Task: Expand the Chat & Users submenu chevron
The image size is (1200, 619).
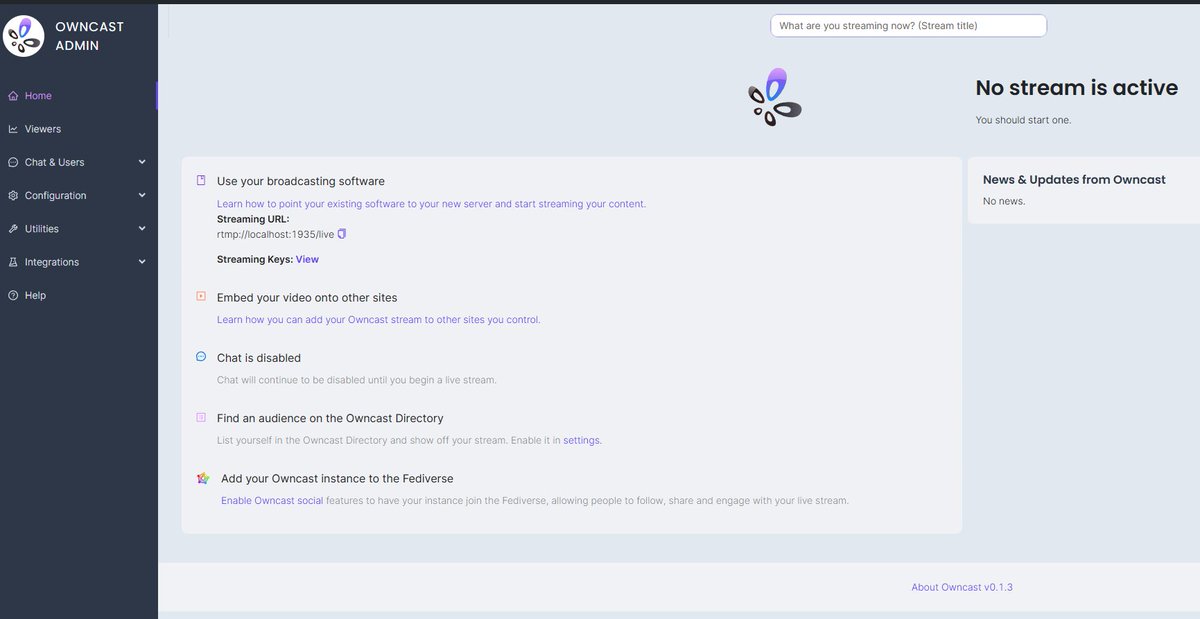Action: pos(142,162)
